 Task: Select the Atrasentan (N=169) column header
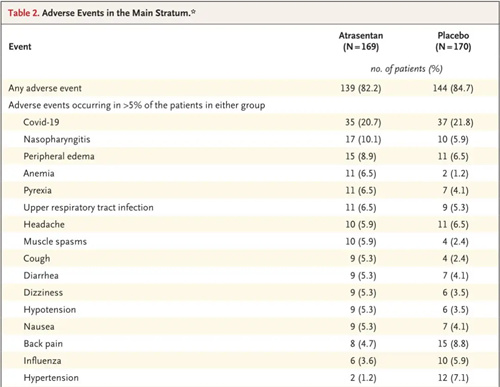[361, 41]
